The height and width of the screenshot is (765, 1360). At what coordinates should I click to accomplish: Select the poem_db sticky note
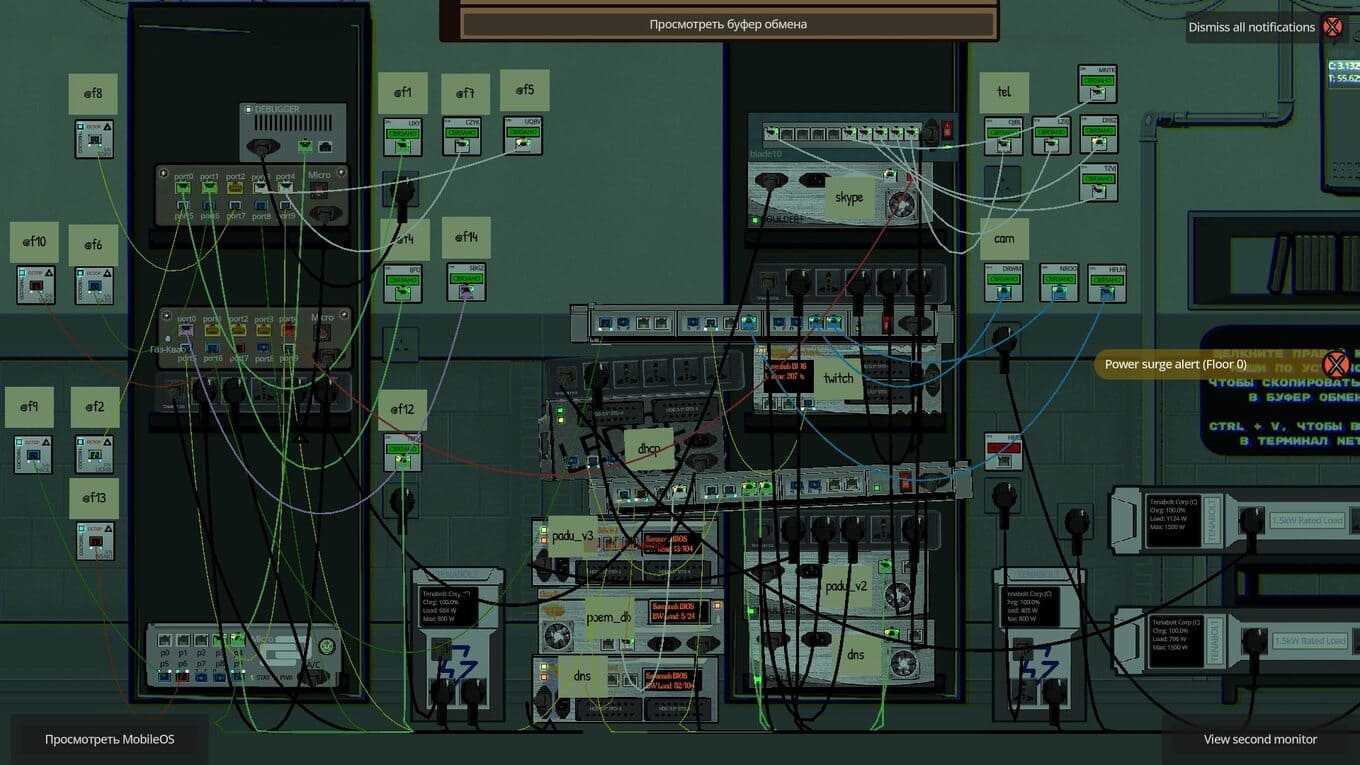click(609, 617)
